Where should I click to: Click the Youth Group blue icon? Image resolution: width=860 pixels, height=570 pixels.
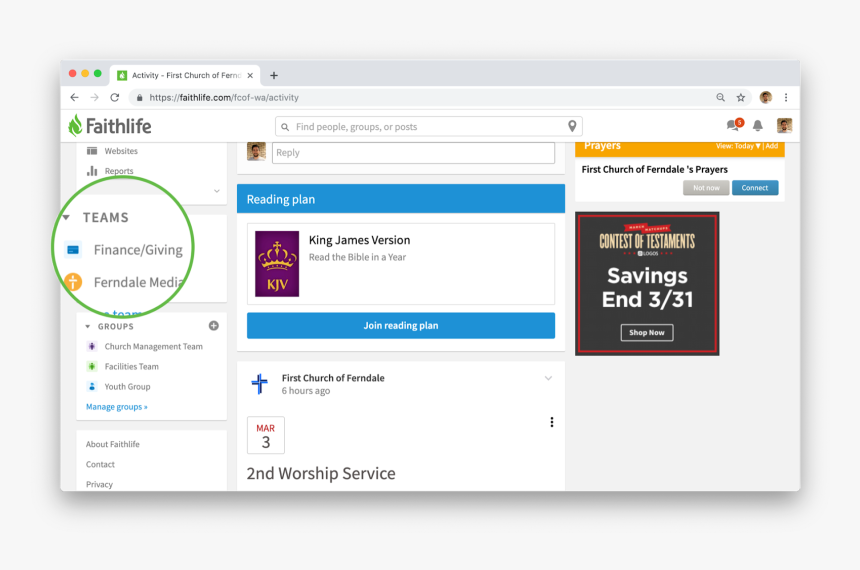92,386
